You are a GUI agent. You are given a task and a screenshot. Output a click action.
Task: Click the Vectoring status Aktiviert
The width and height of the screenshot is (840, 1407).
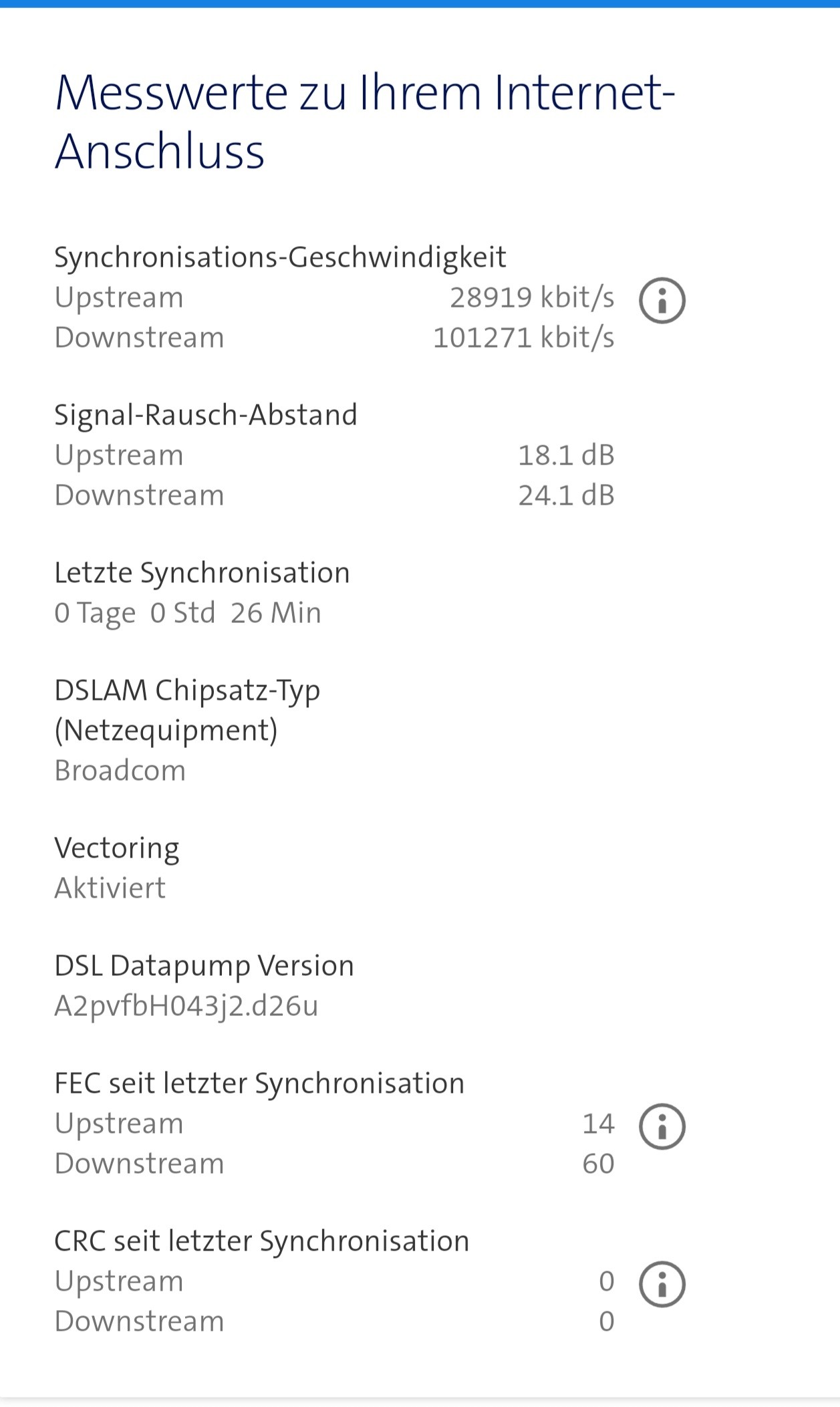click(x=110, y=888)
